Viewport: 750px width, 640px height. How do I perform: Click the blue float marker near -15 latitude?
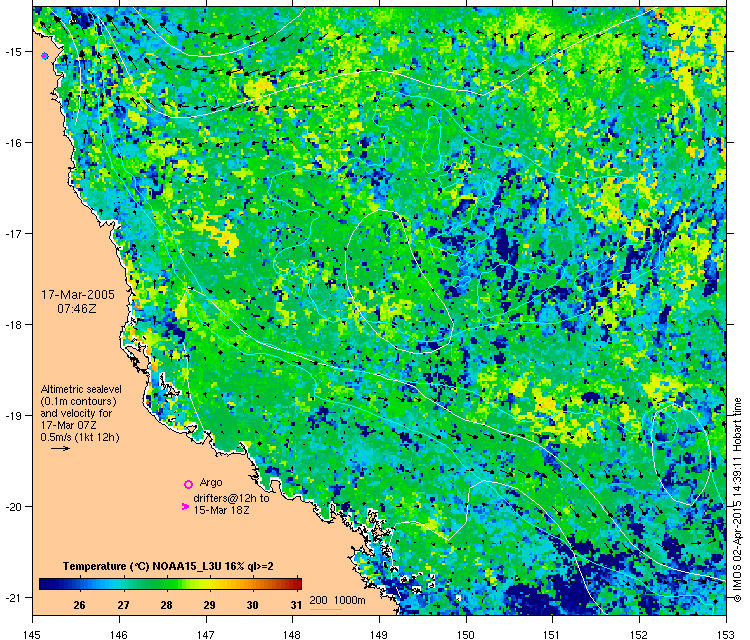pos(45,56)
